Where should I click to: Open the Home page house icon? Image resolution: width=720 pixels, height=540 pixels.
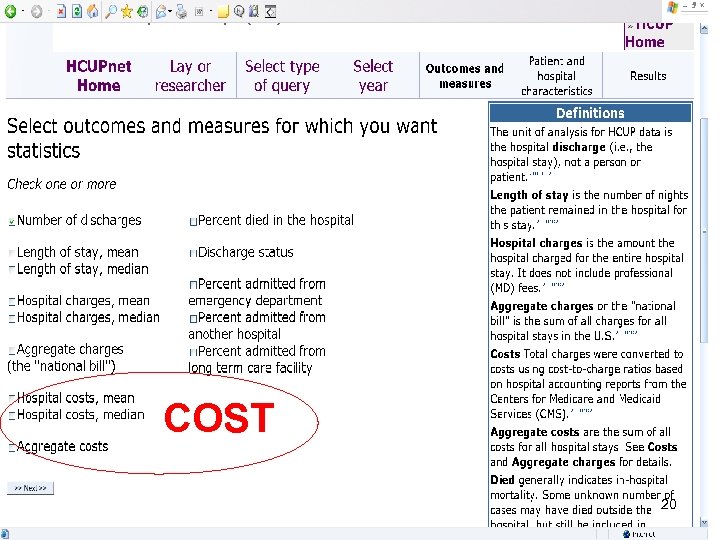point(93,11)
